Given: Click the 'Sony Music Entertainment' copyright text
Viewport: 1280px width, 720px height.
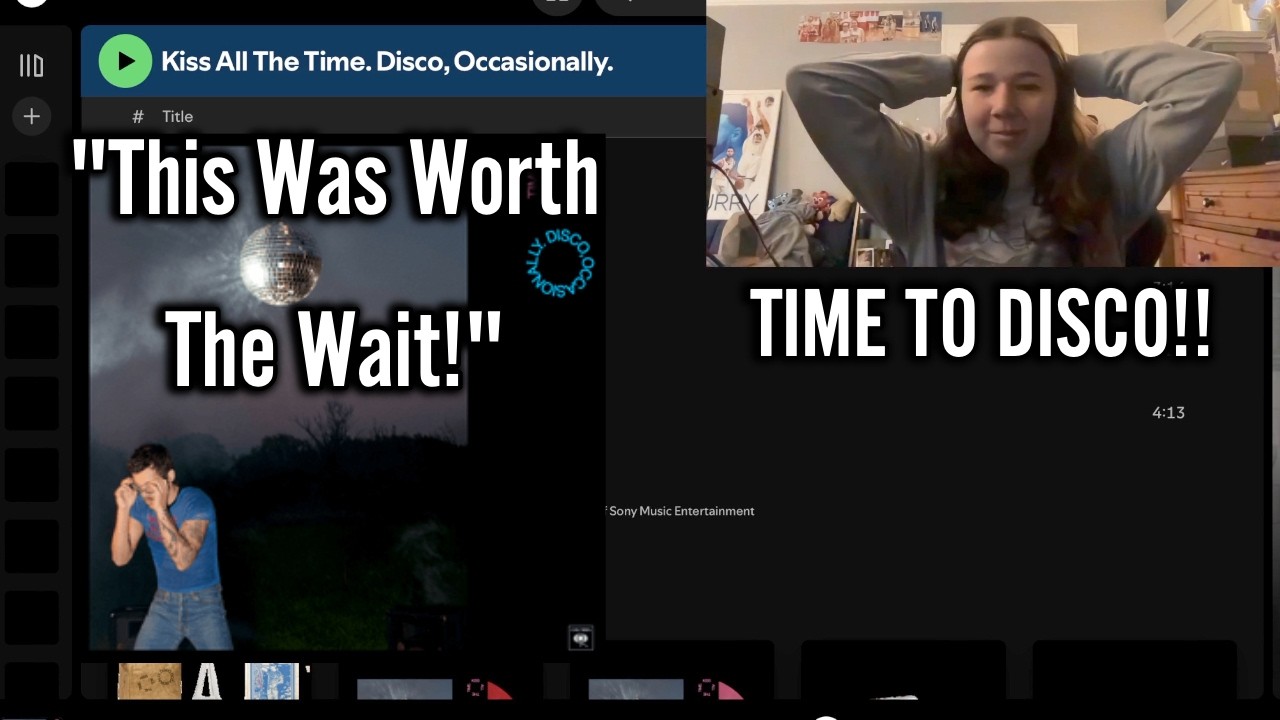Looking at the screenshot, I should click(x=681, y=511).
